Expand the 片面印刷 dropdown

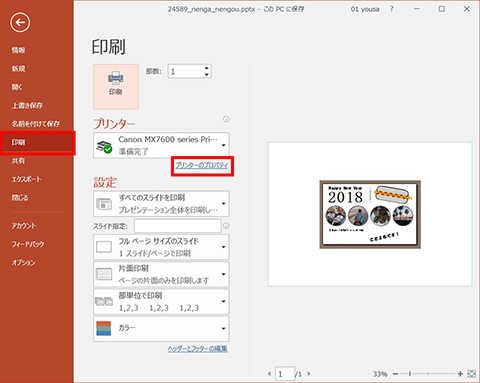pyautogui.click(x=161, y=274)
